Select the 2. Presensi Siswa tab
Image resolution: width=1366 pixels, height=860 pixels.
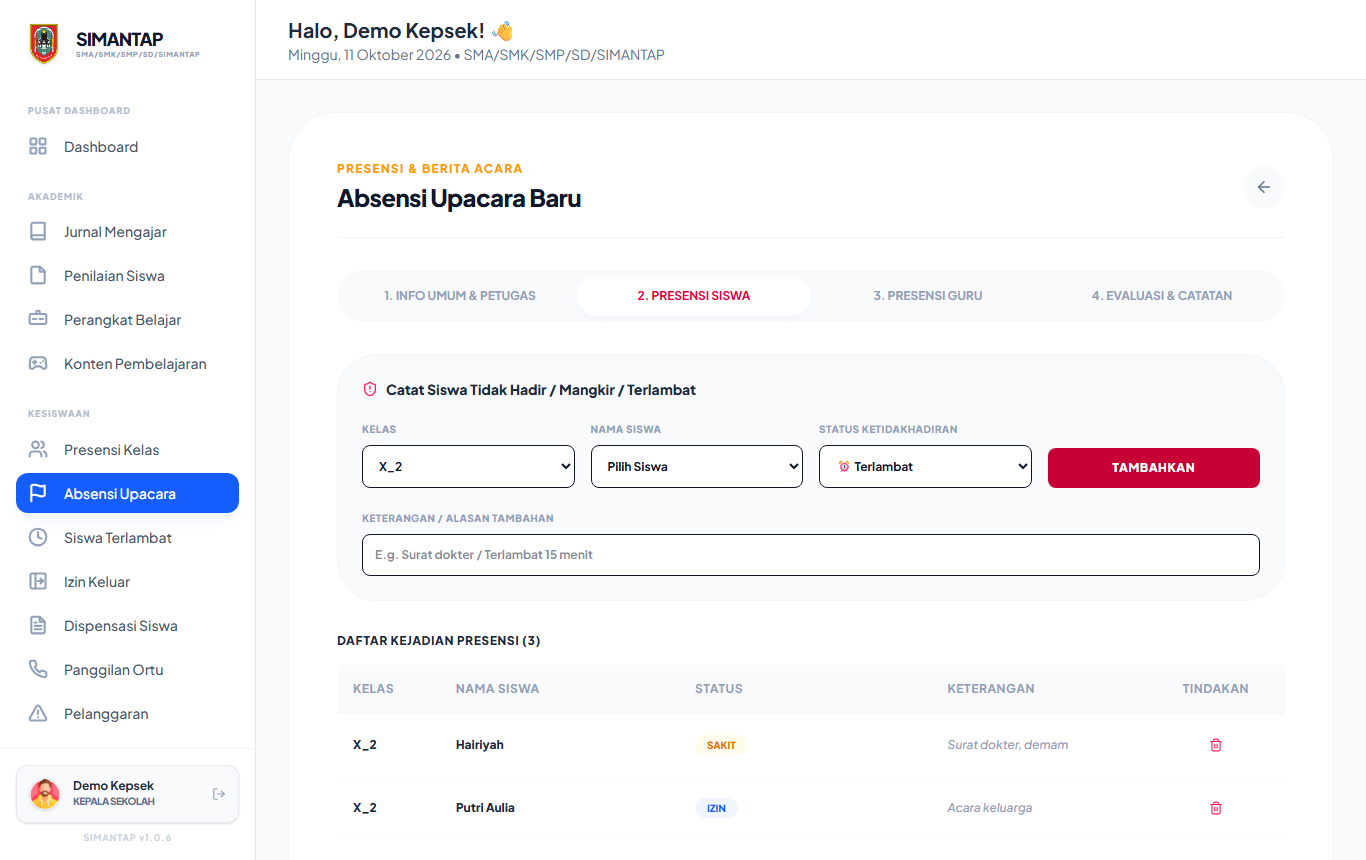coord(694,296)
